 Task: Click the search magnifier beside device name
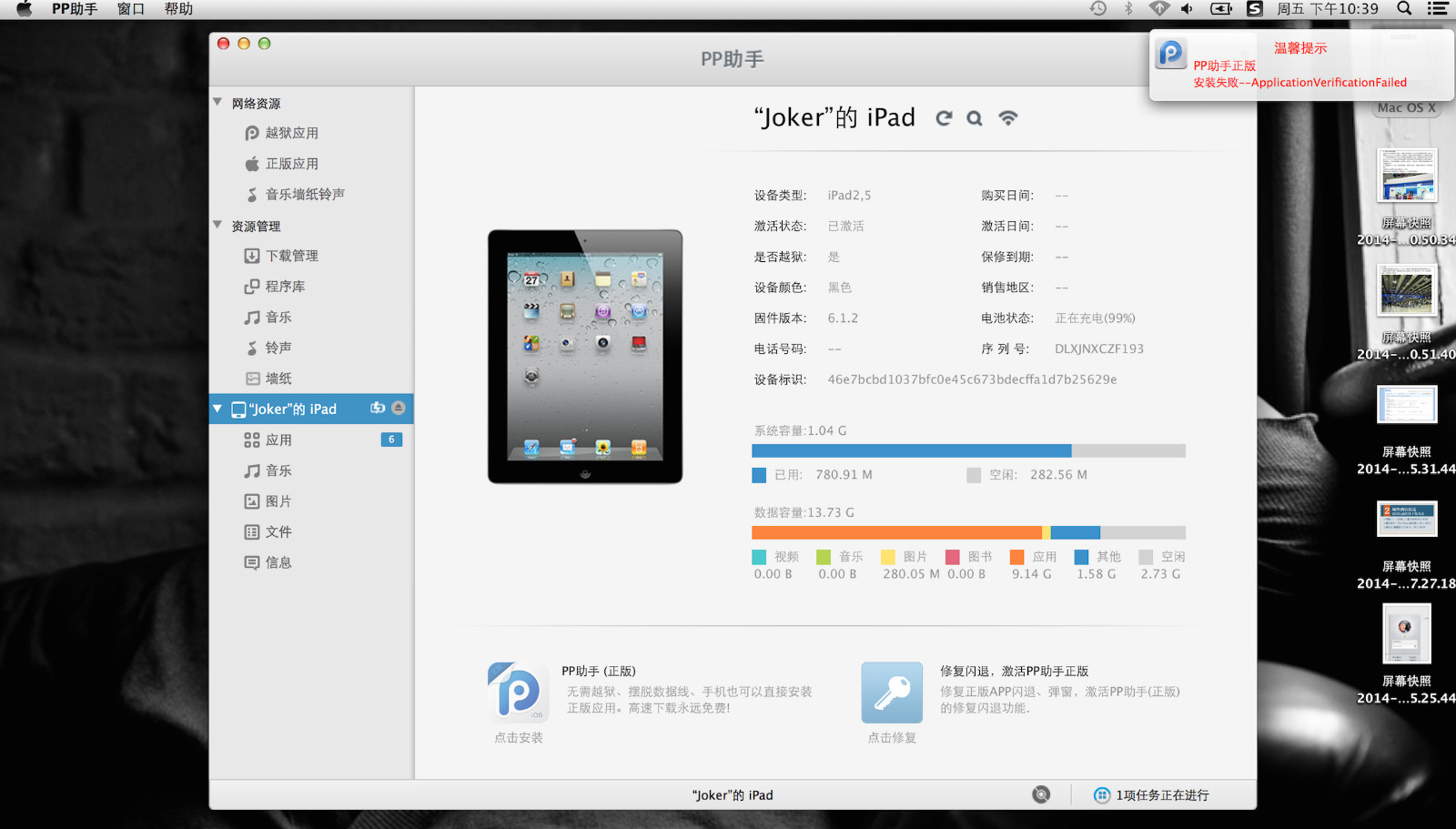point(975,118)
